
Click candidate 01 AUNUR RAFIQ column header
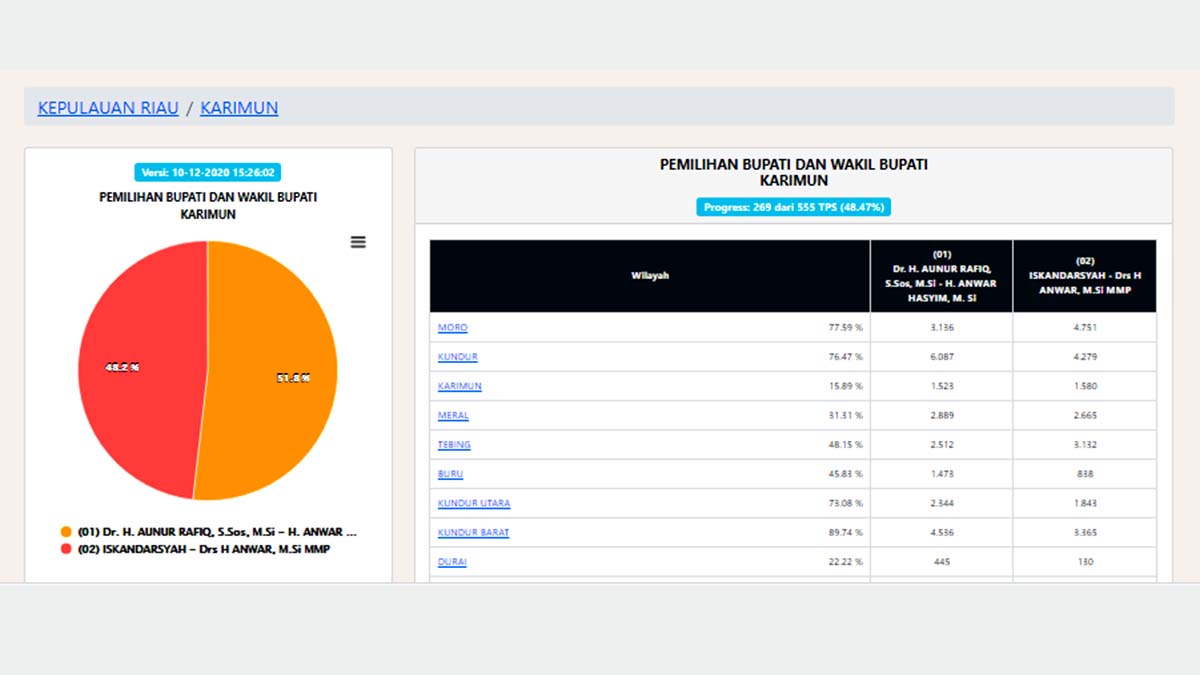tap(941, 276)
